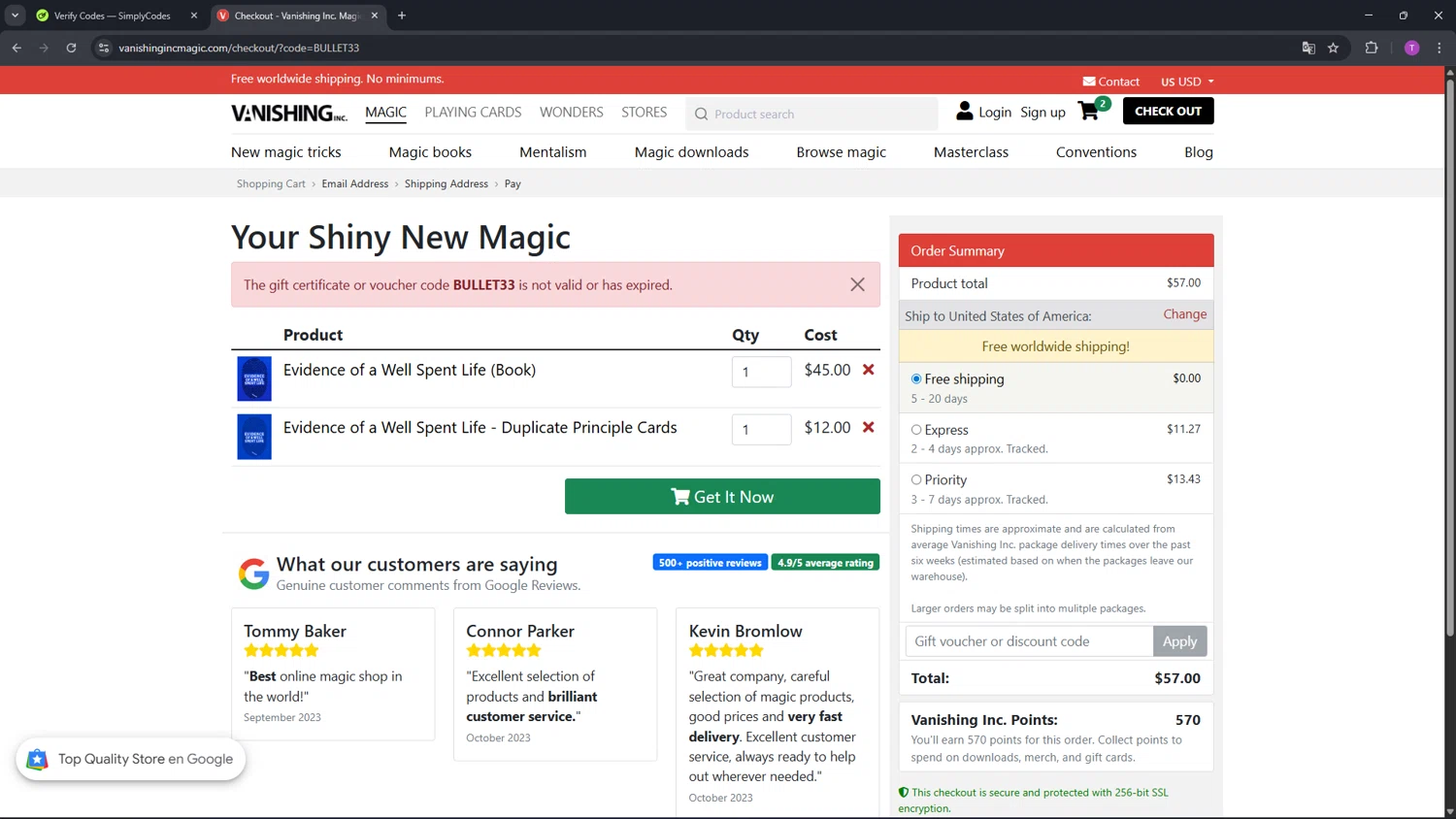Click the Login link

point(995,113)
